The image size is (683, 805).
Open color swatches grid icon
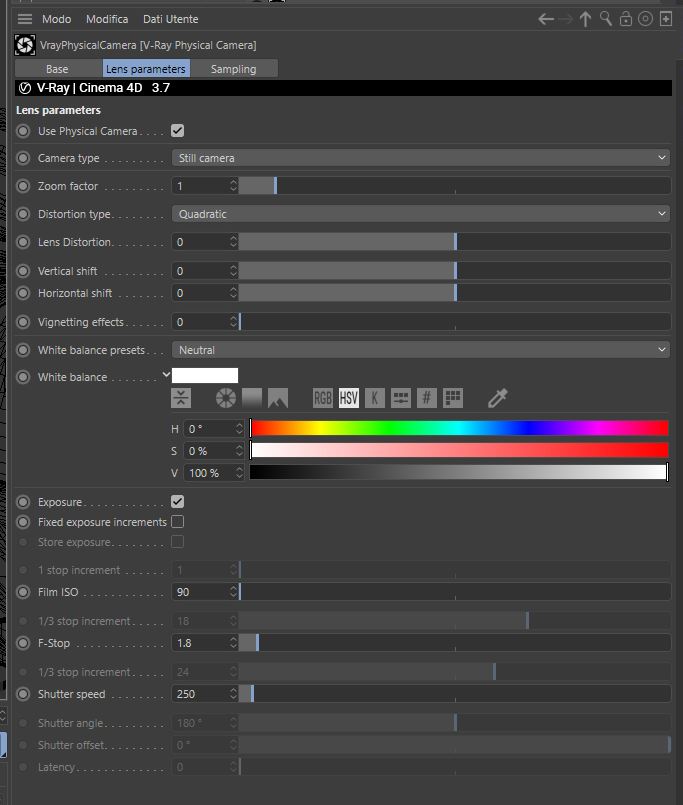(x=453, y=398)
